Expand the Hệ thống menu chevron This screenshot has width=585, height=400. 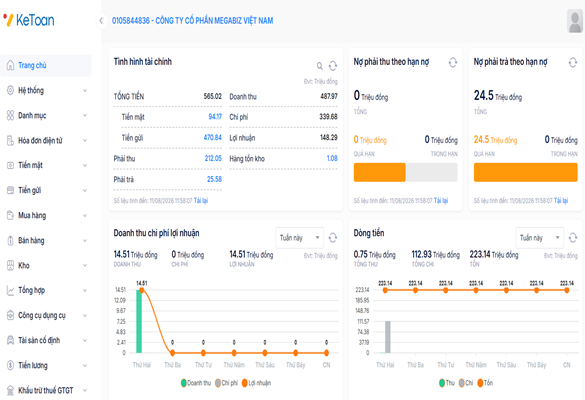click(85, 90)
